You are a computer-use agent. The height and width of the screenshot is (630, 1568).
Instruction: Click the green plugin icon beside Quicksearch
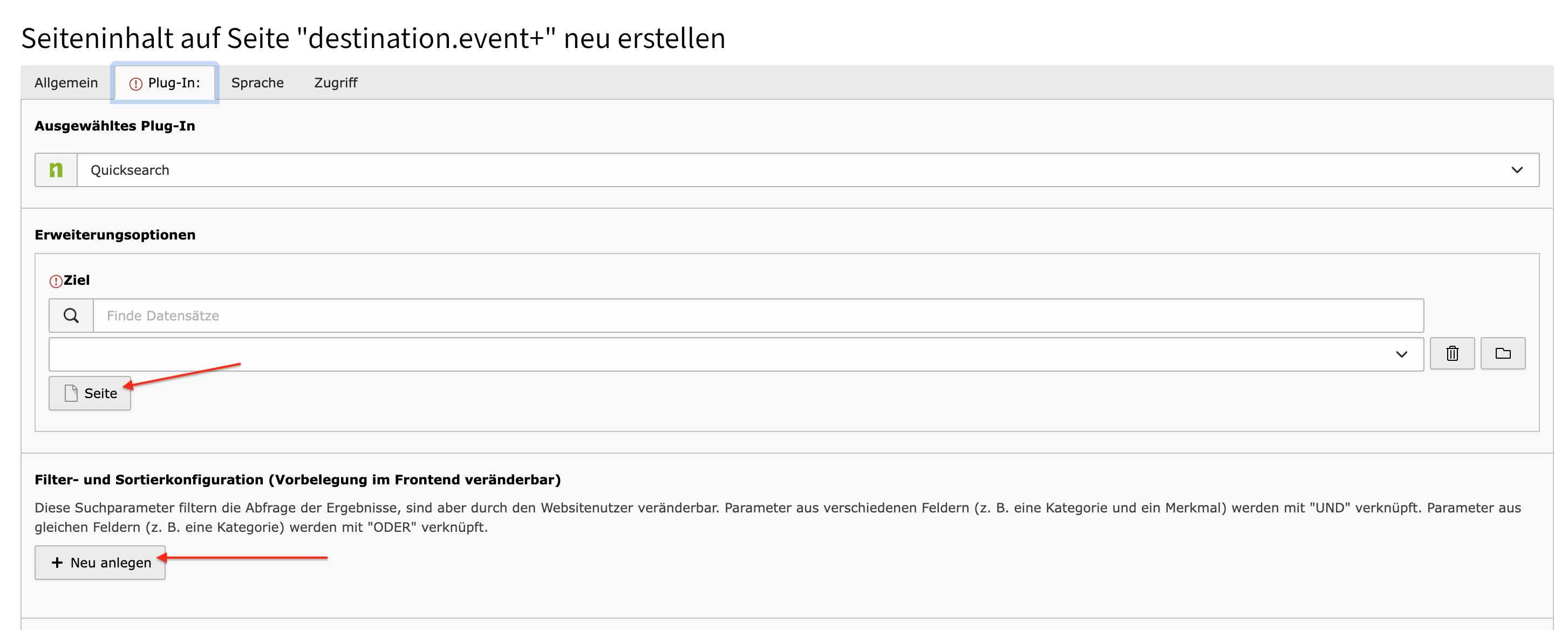(x=56, y=170)
